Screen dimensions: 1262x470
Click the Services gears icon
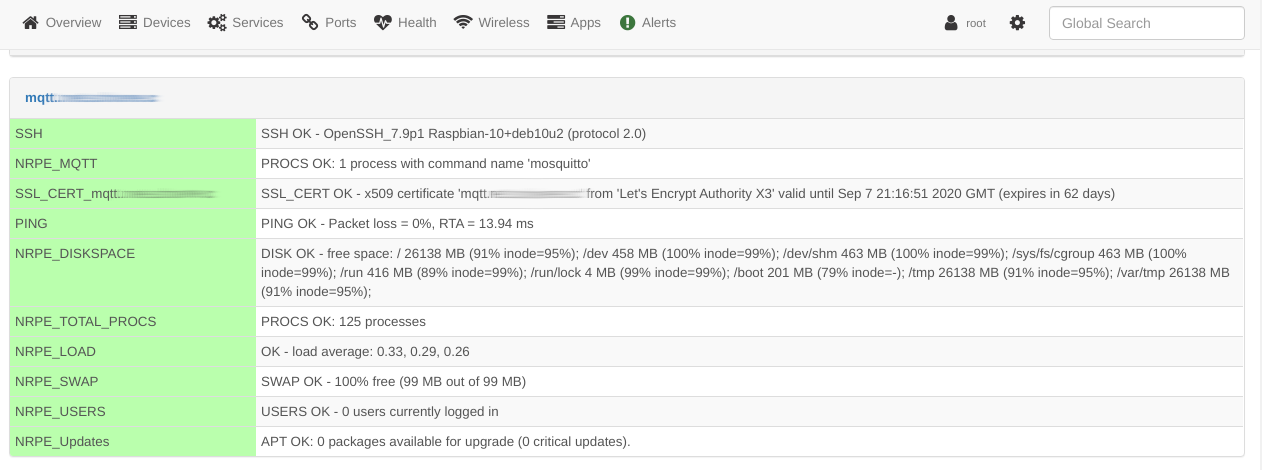pos(217,22)
